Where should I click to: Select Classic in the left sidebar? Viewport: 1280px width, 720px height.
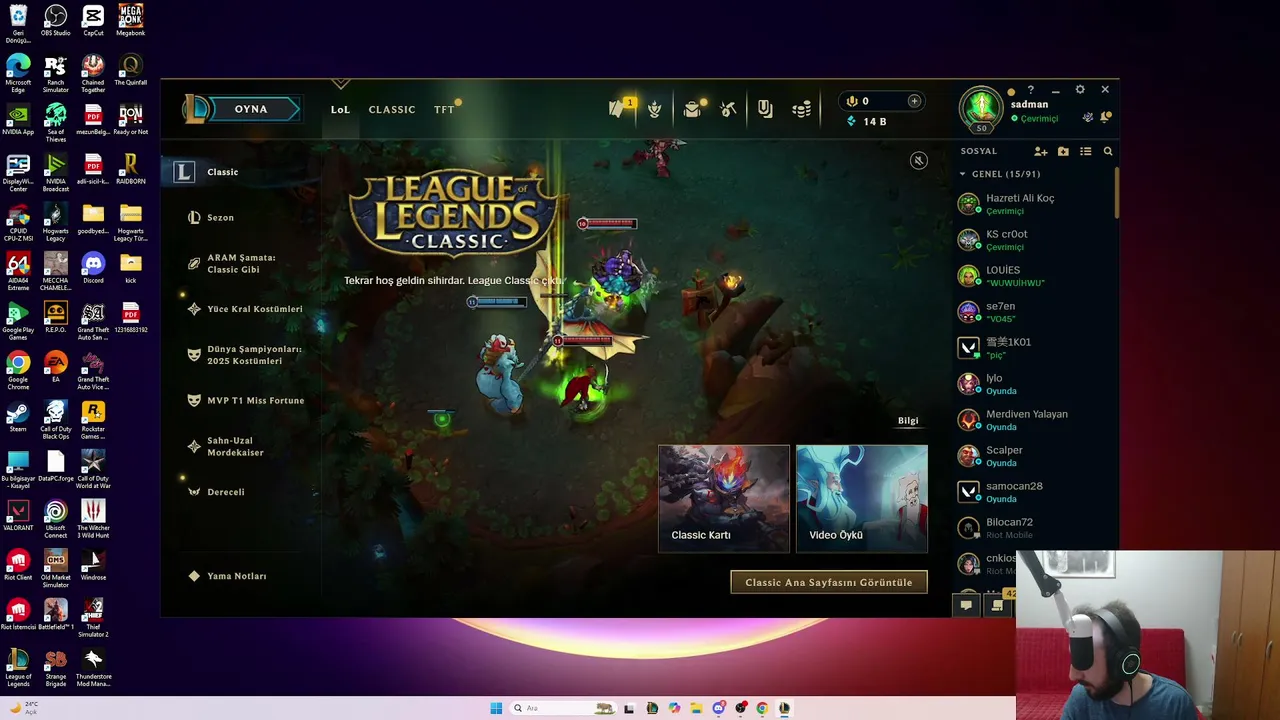241,172
